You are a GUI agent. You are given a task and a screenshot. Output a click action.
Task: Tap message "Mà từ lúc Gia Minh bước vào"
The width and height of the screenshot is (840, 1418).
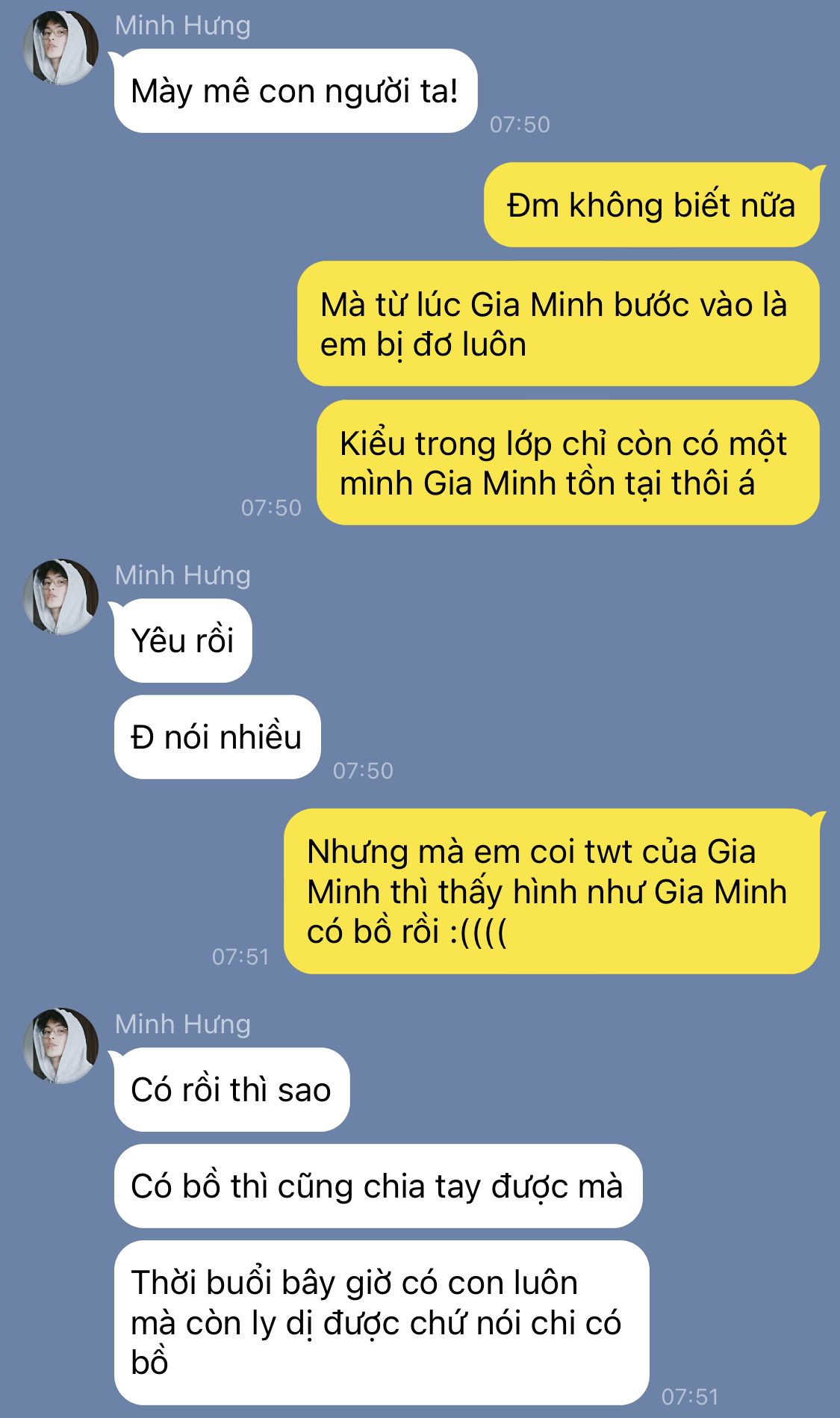[x=559, y=323]
